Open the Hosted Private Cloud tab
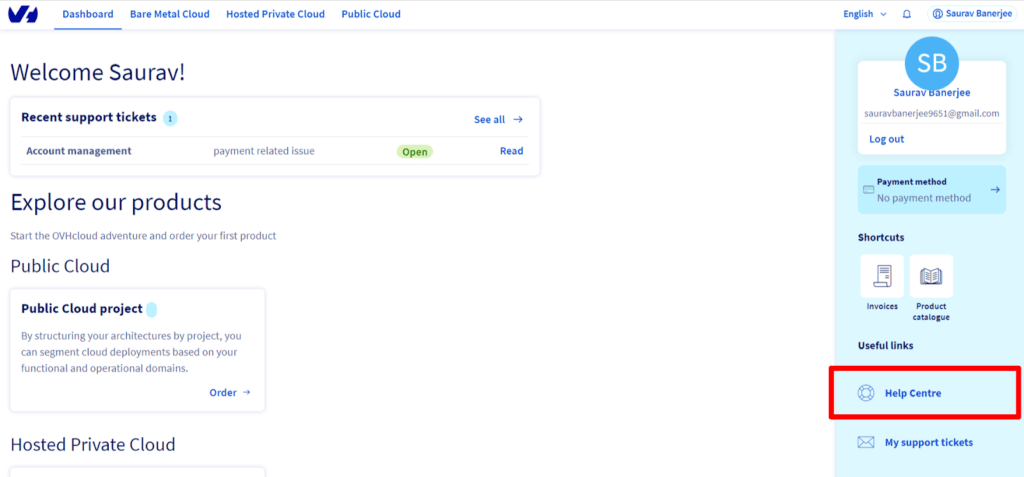Image resolution: width=1024 pixels, height=477 pixels. coord(276,14)
